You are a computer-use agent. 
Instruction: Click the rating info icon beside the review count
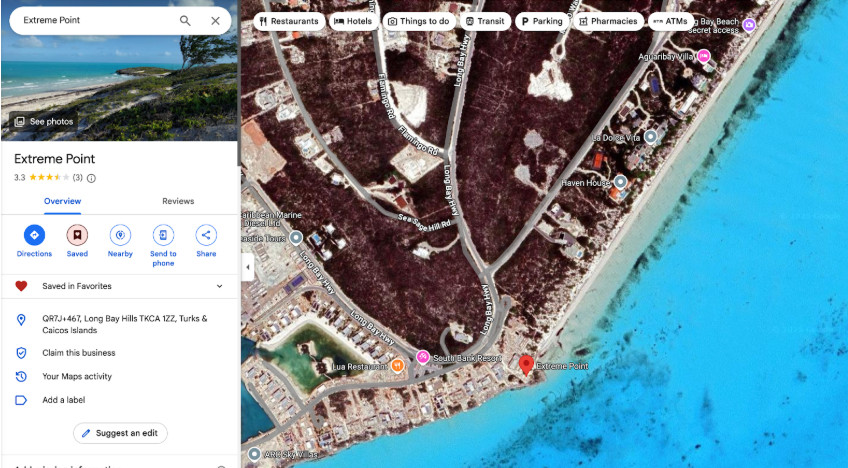click(91, 178)
